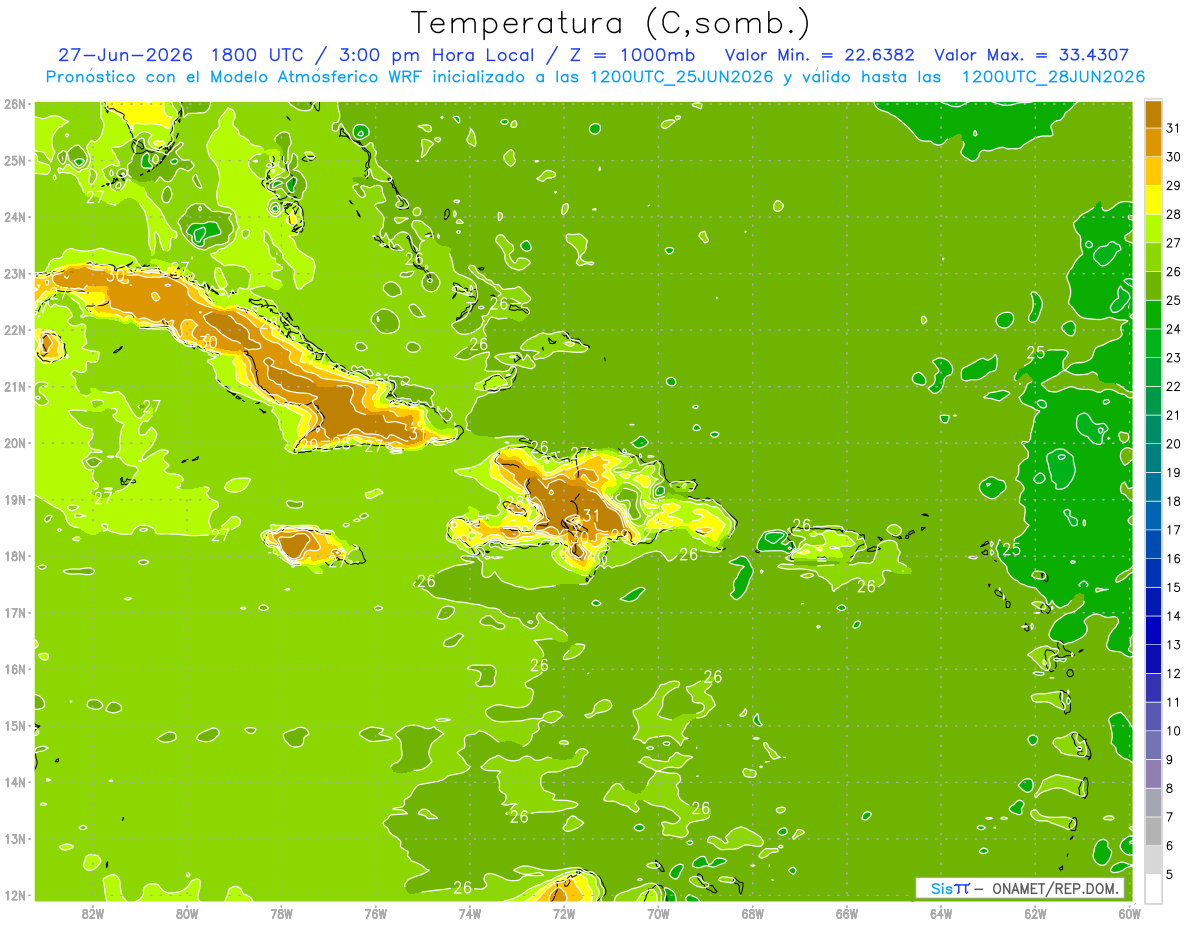Viewport: 1200px width, 927px height.
Task: Click the longitude label 66W
Action: point(846,913)
